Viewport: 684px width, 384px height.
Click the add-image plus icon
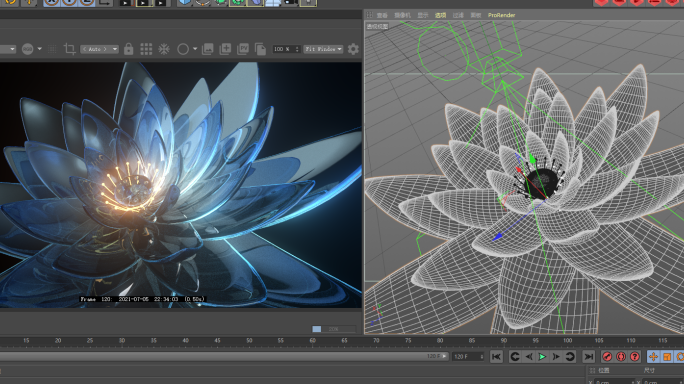(x=225, y=49)
